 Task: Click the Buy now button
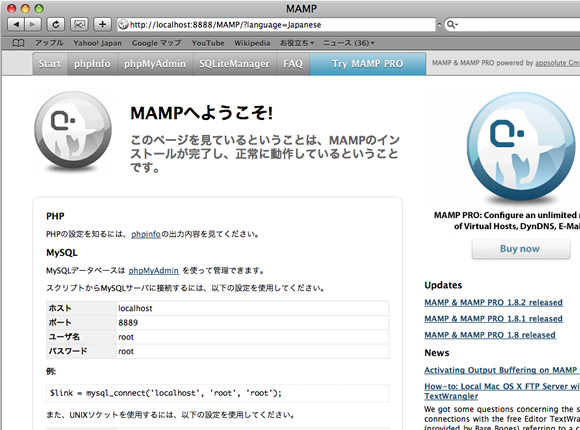520,249
